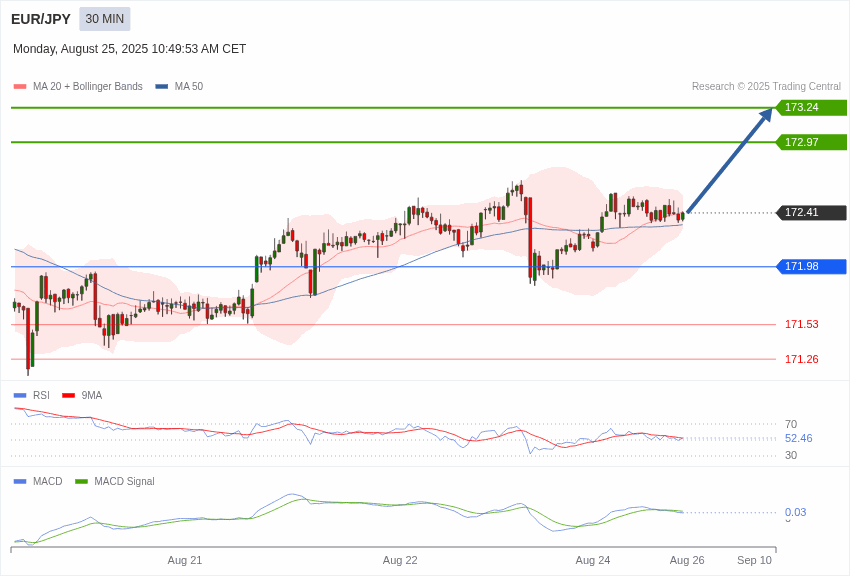850x576 pixels.
Task: Click the RSI 30 axis level
Action: point(791,455)
